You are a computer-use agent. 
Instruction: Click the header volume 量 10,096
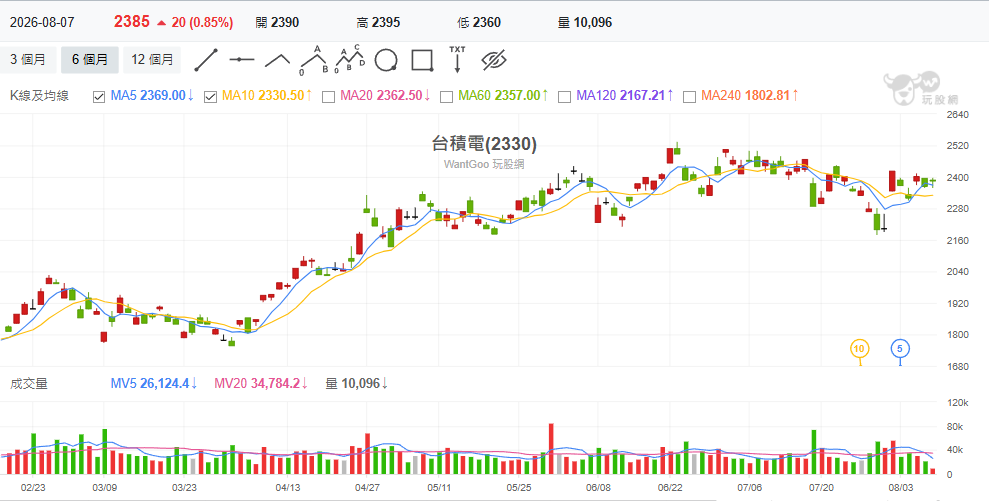(585, 23)
